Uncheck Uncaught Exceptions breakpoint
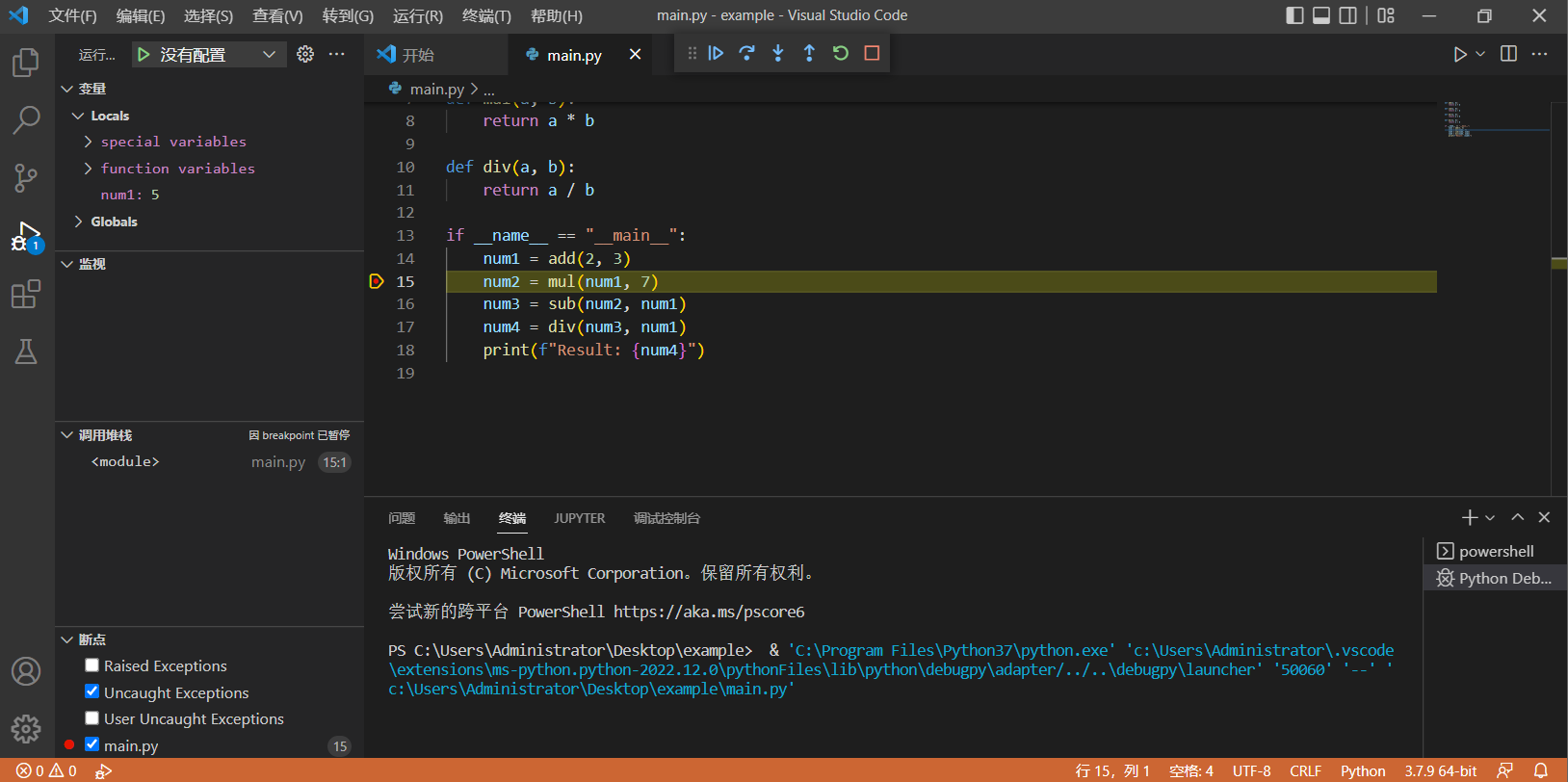The image size is (1568, 782). pyautogui.click(x=92, y=691)
